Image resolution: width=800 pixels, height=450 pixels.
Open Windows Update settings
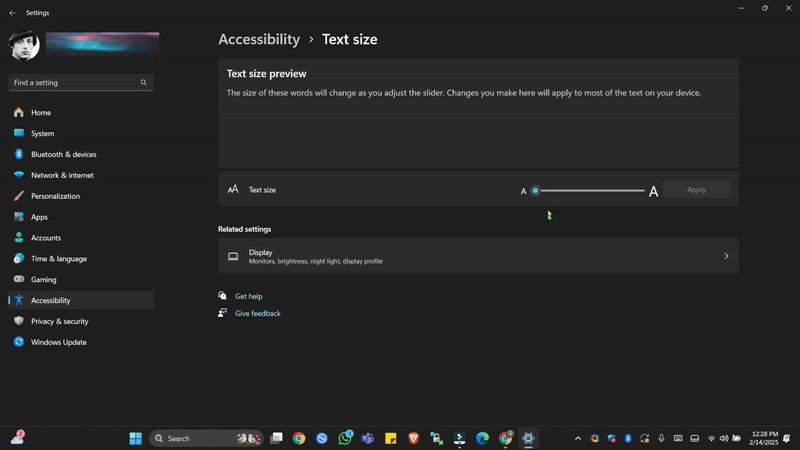tap(81, 342)
